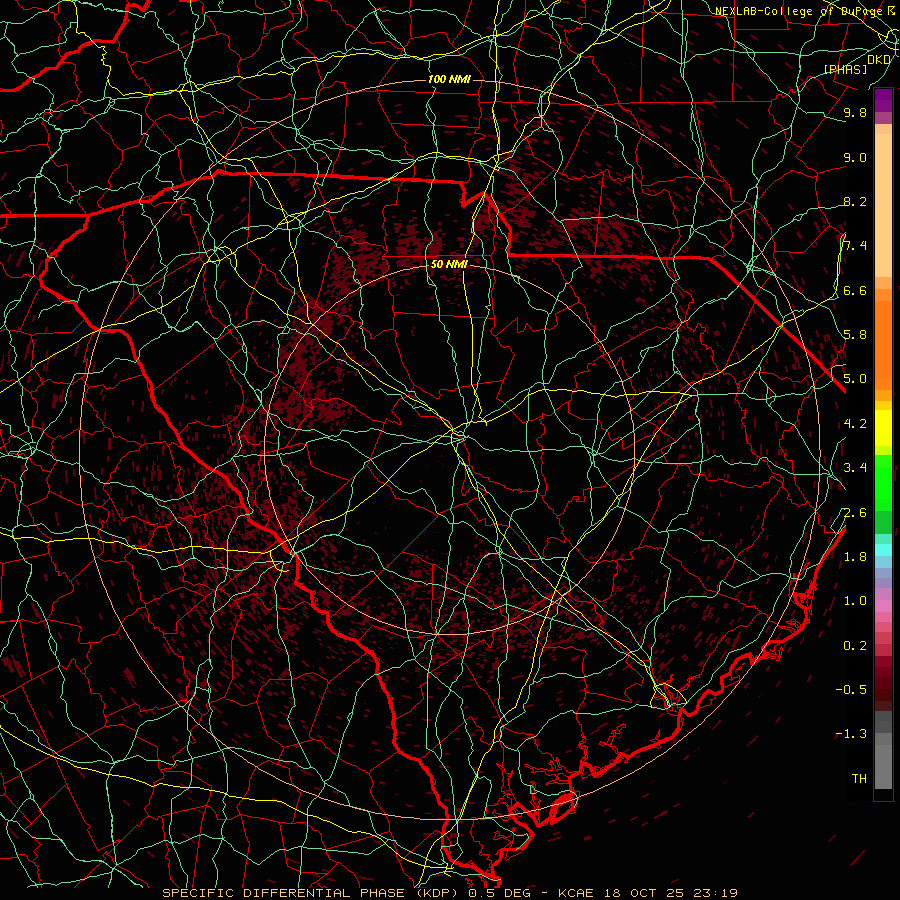
Task: Click the "NEXLAB-College of DuPage" credit text
Action: tap(798, 11)
